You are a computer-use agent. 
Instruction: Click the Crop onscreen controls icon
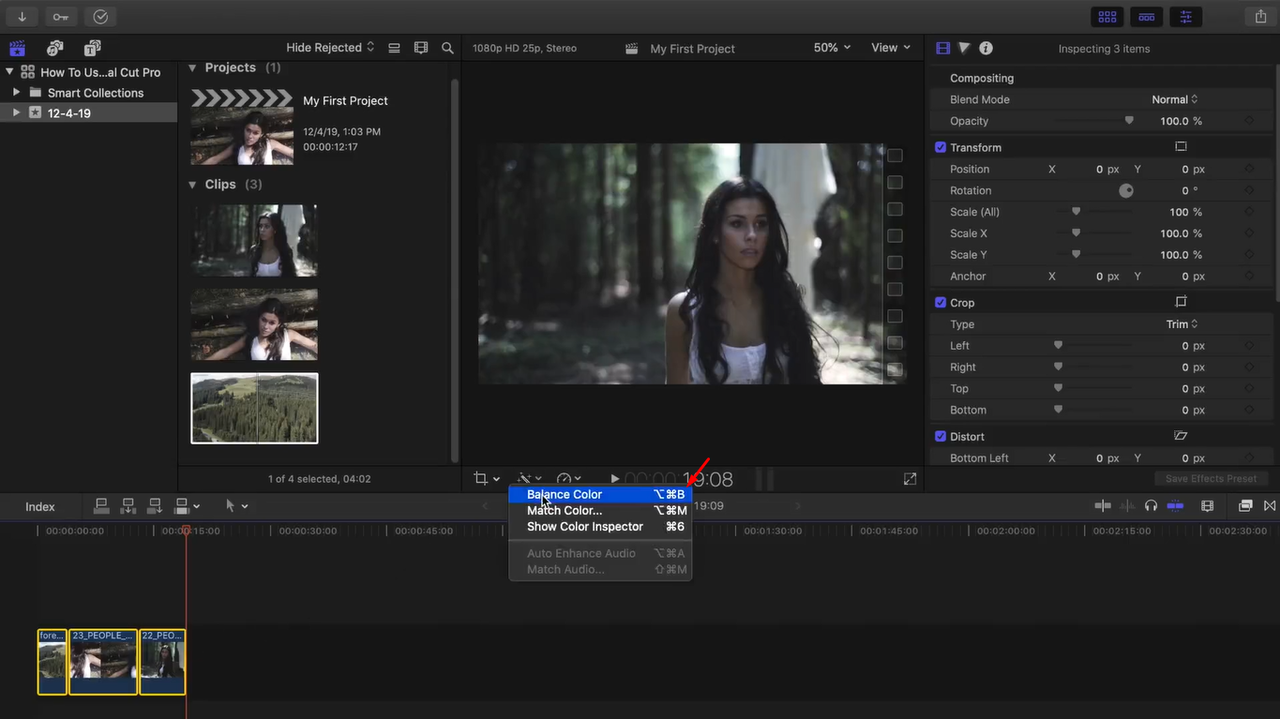1181,302
